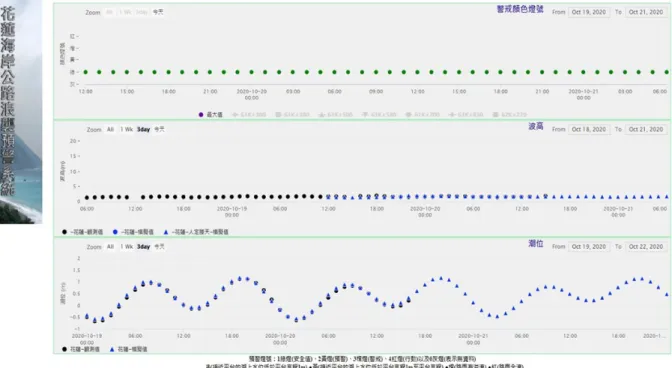Select 3day zoom in the wave height chart

click(x=144, y=129)
